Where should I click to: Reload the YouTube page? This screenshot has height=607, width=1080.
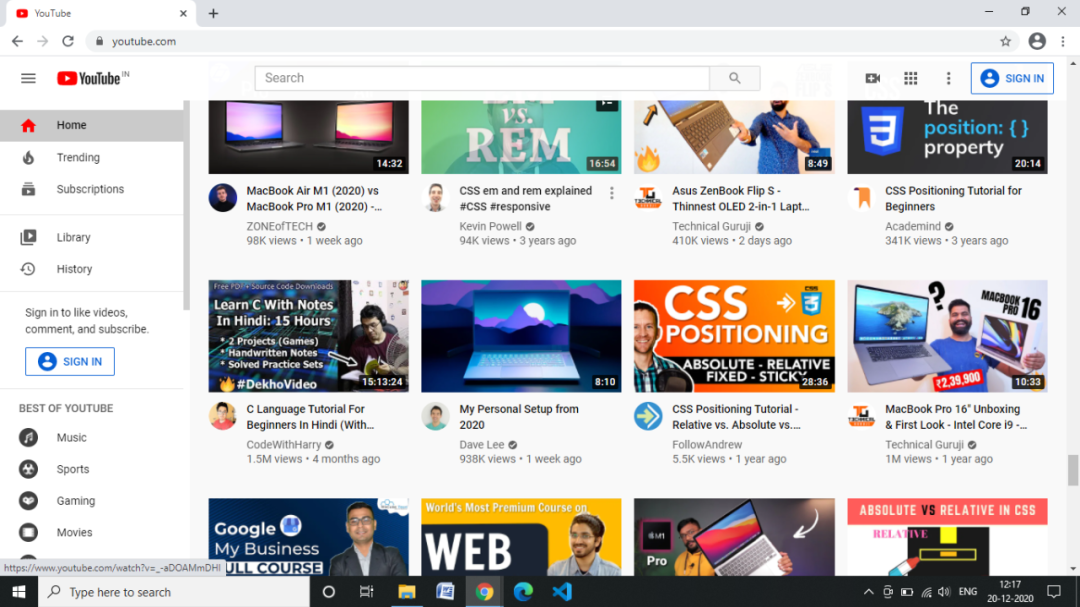(x=68, y=41)
